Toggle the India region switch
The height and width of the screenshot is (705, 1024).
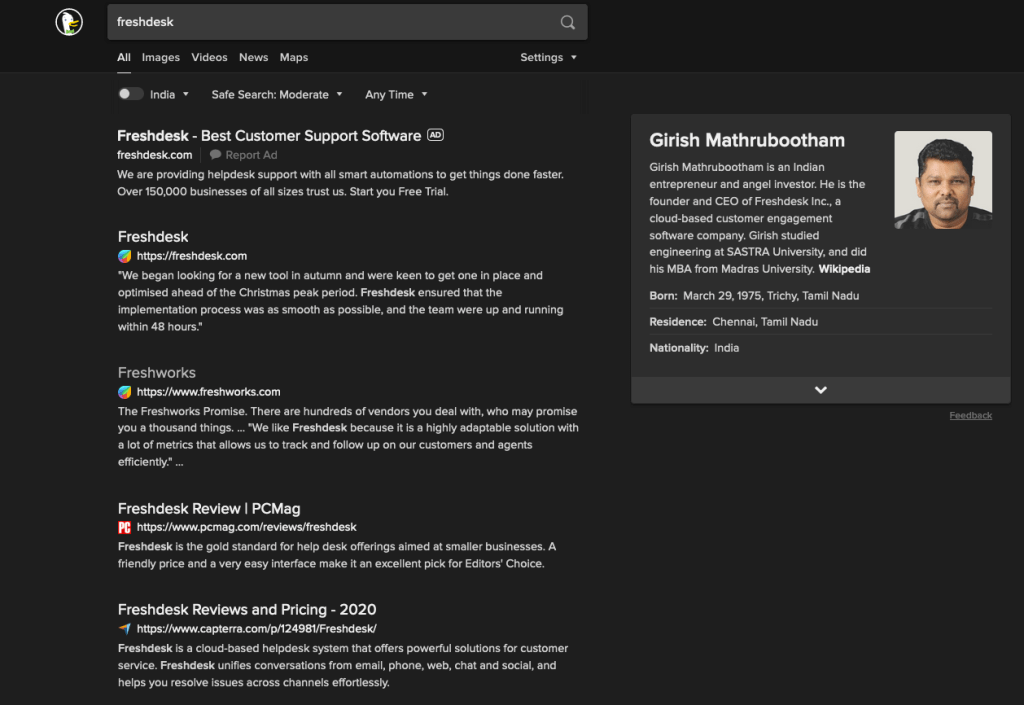click(x=130, y=94)
